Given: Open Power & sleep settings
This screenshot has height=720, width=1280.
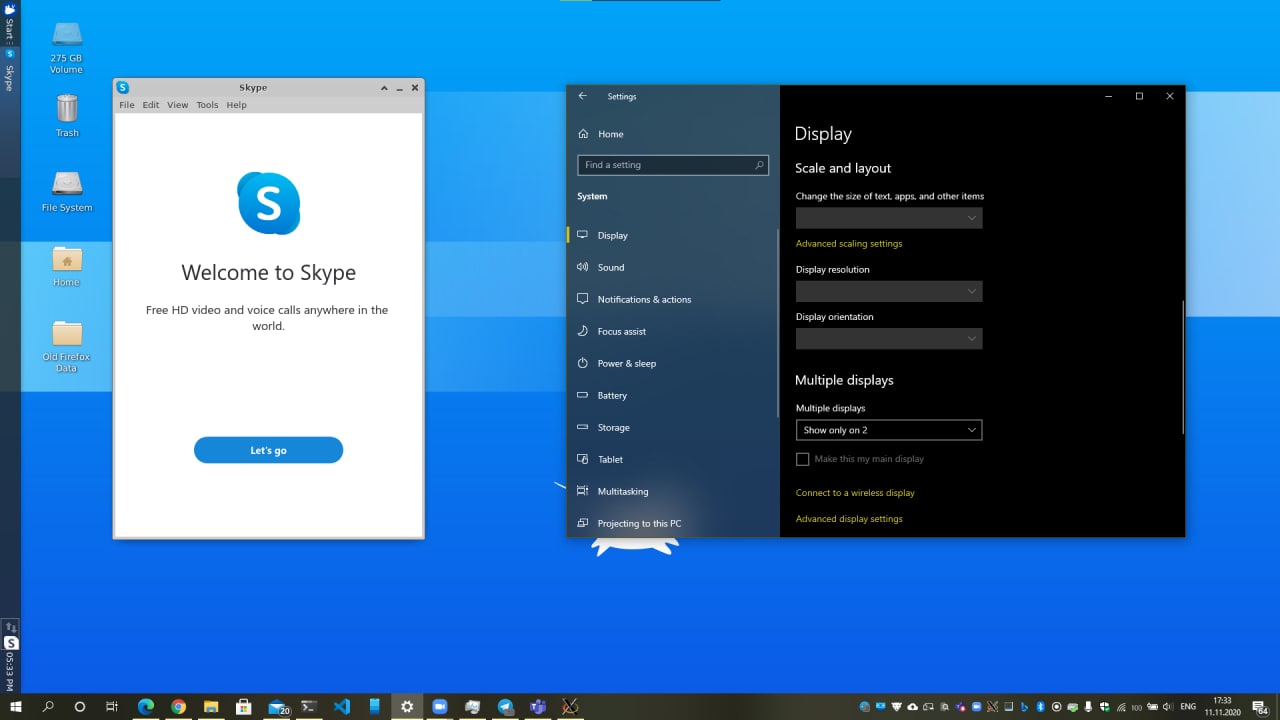Looking at the screenshot, I should click(x=617, y=364).
